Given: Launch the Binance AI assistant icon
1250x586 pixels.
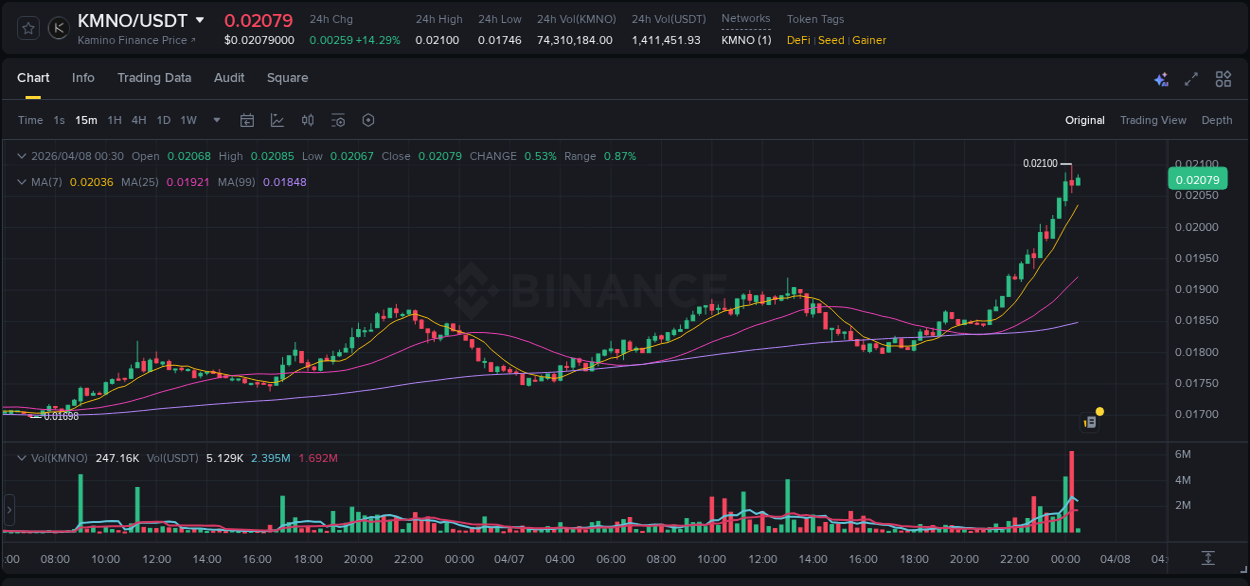Looking at the screenshot, I should click(1161, 78).
